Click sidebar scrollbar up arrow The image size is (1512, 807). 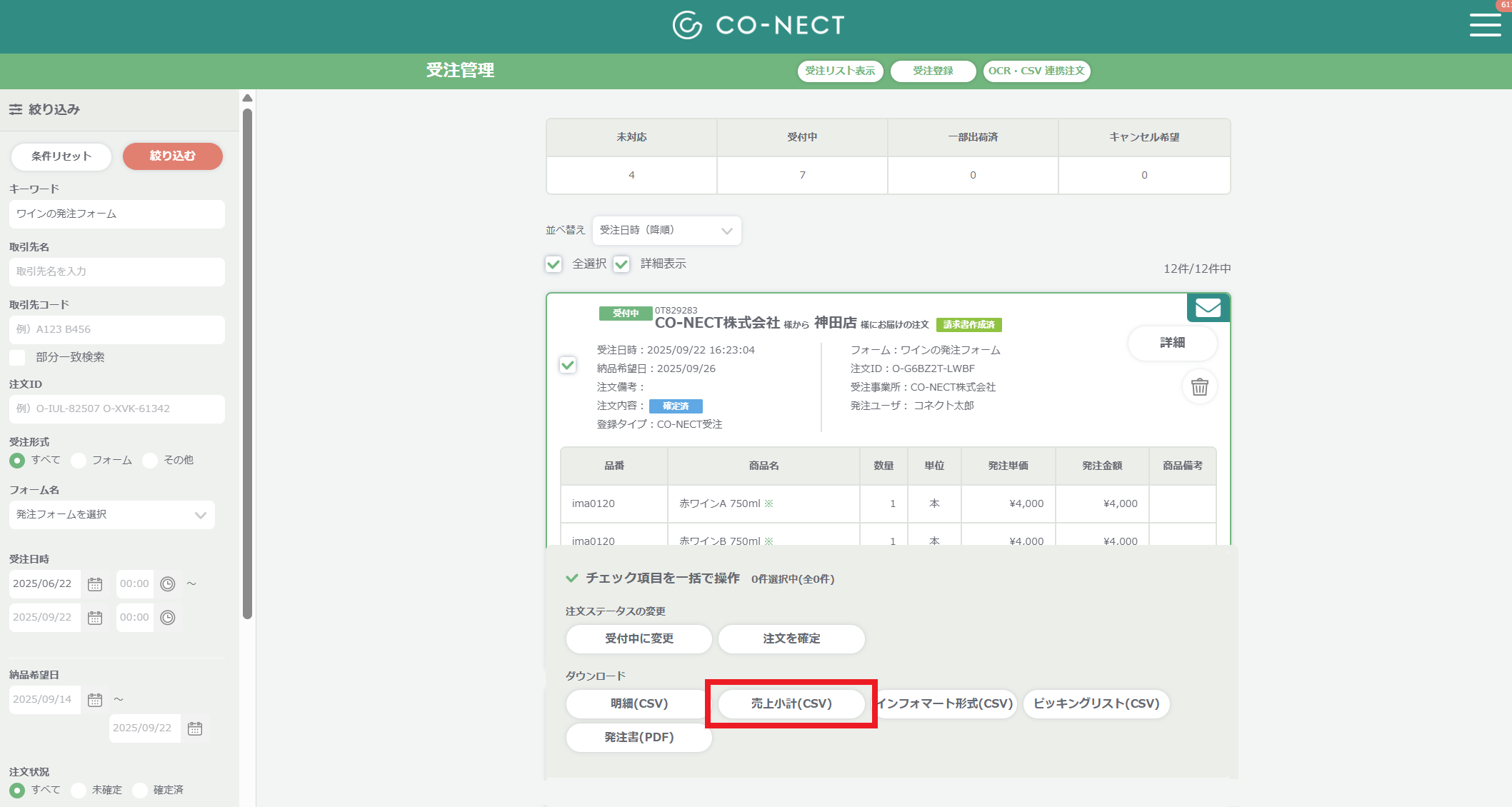click(x=247, y=98)
